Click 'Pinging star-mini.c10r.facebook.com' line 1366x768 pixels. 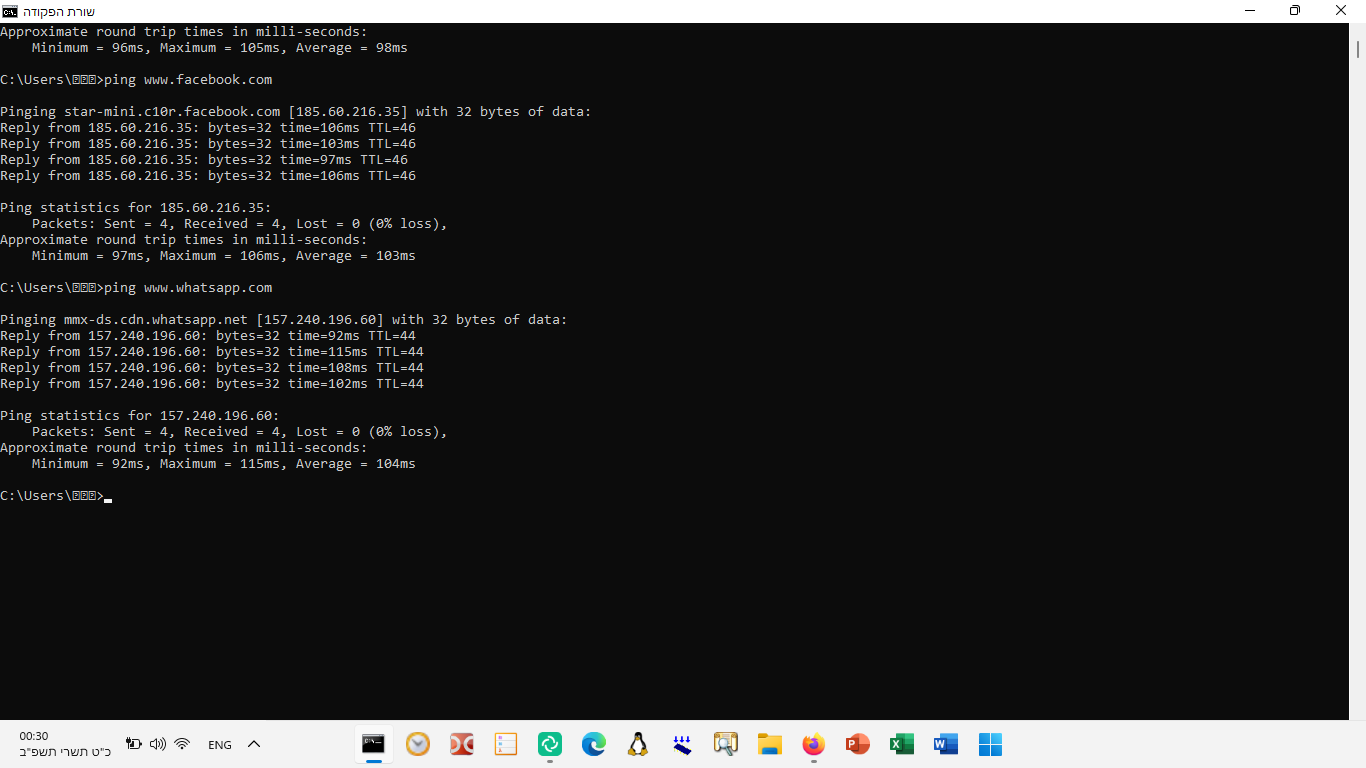296,112
